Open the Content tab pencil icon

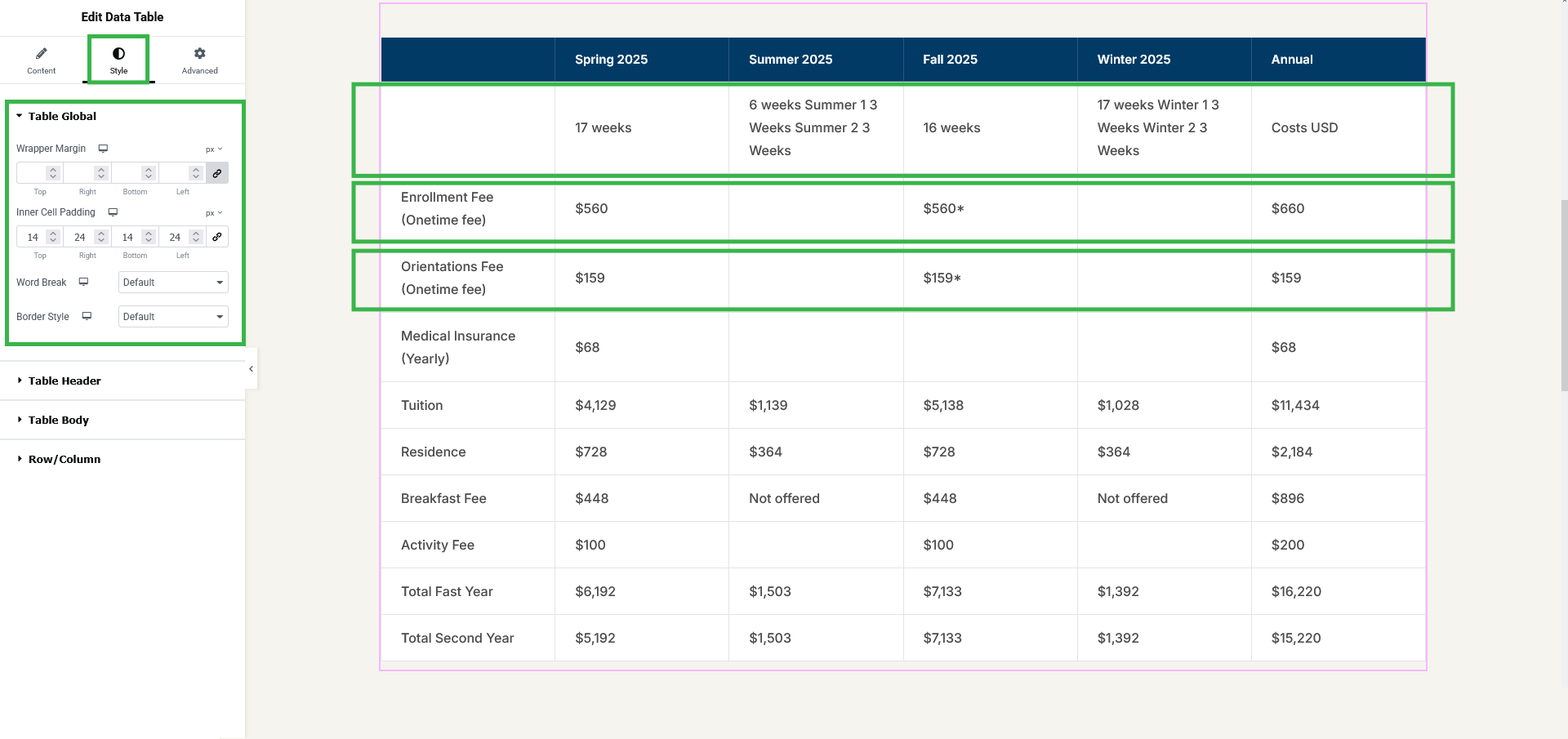click(41, 54)
